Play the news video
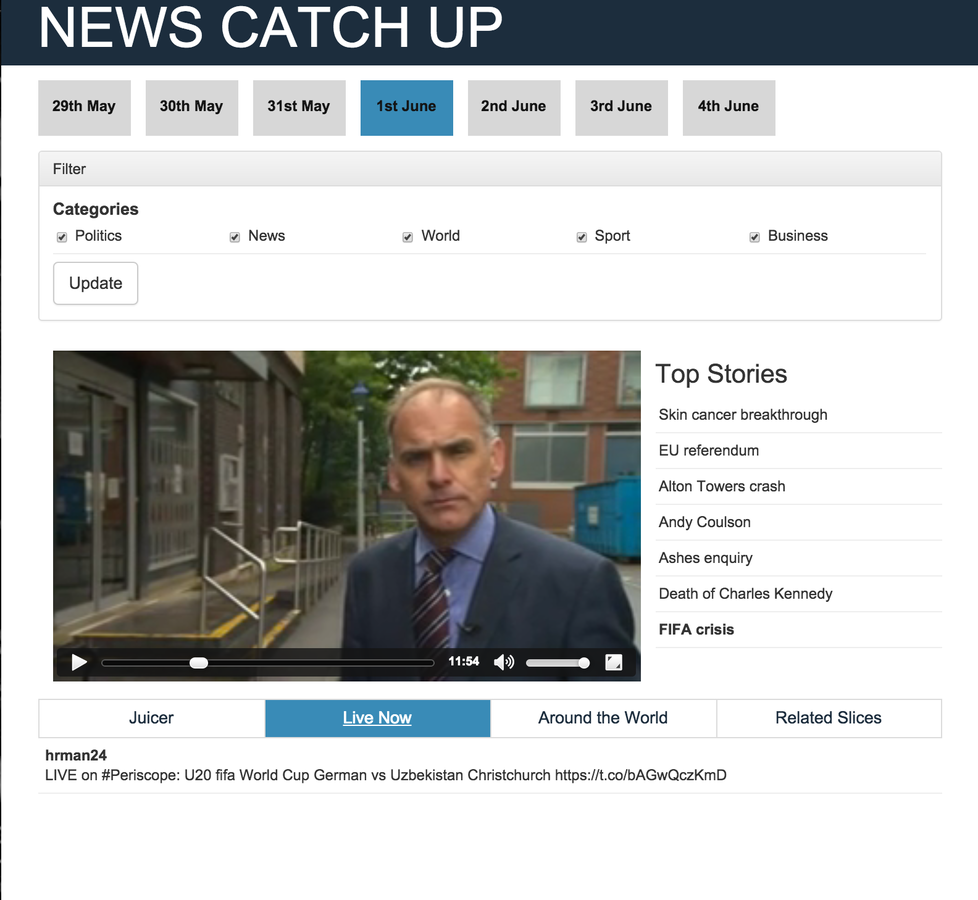 pyautogui.click(x=79, y=662)
